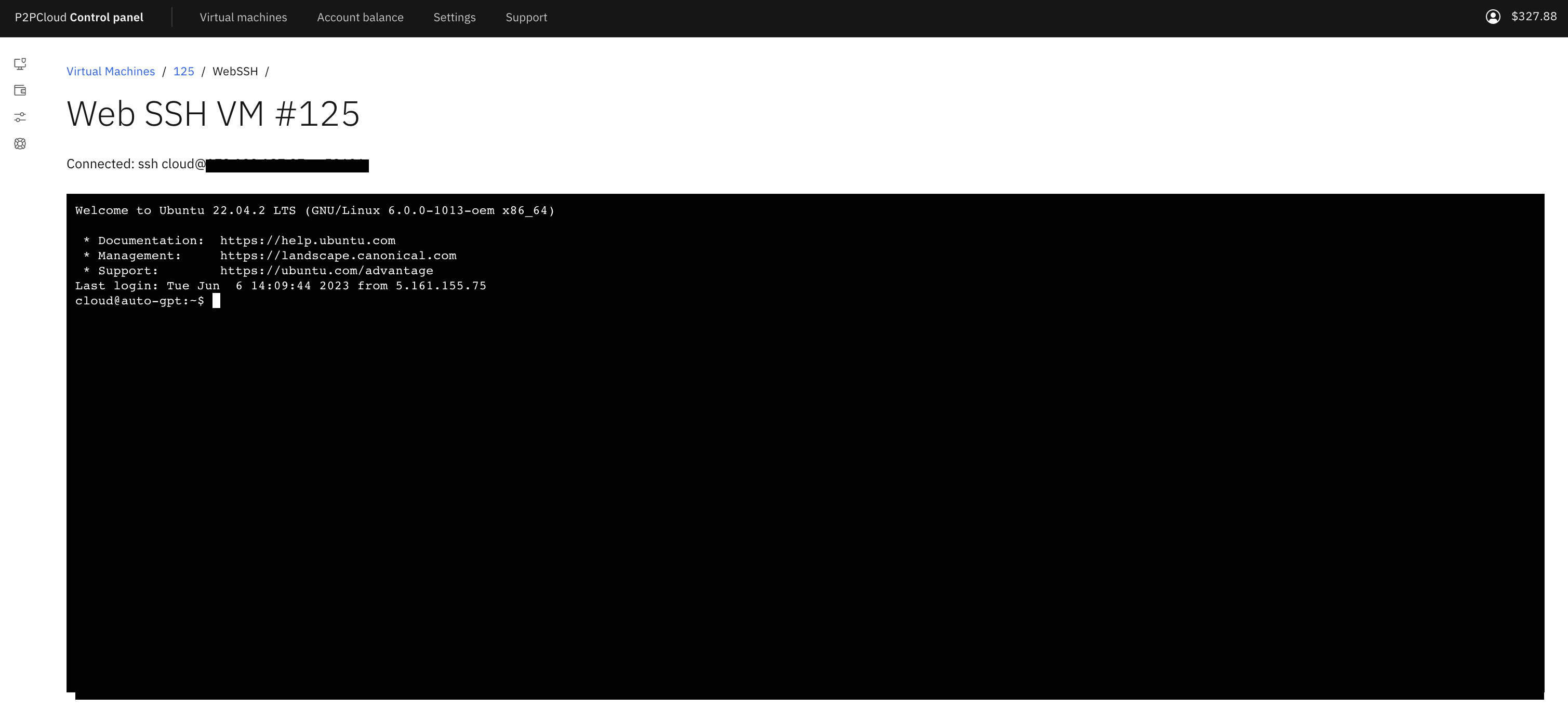Open the Settings page from top navigation
Viewport: 1568px width, 708px height.
(454, 17)
